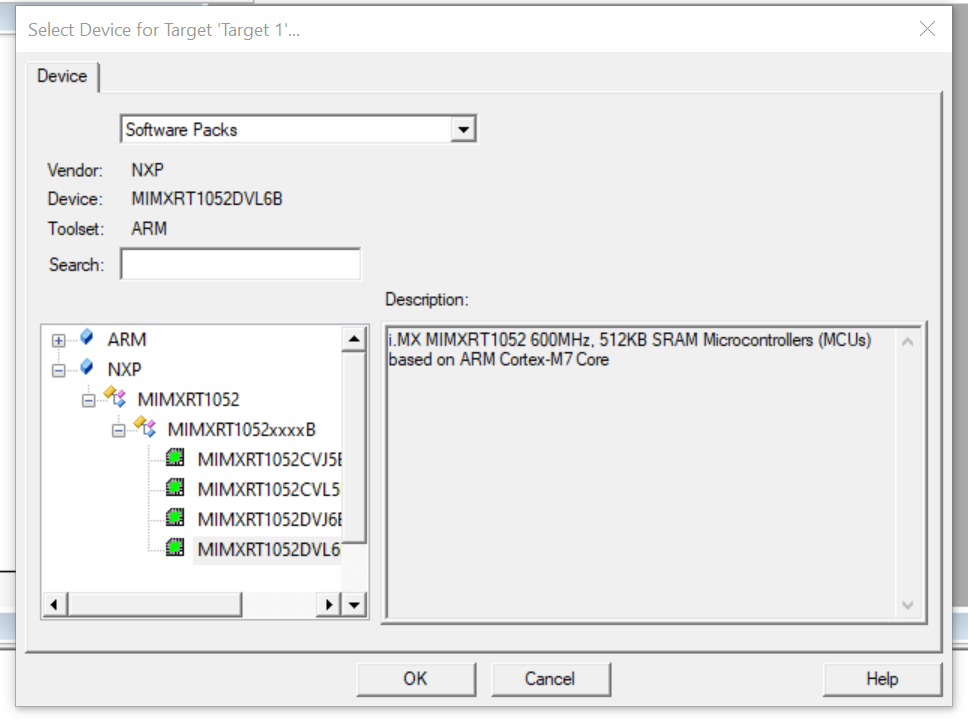
Task: Click the device description text
Action: [630, 350]
